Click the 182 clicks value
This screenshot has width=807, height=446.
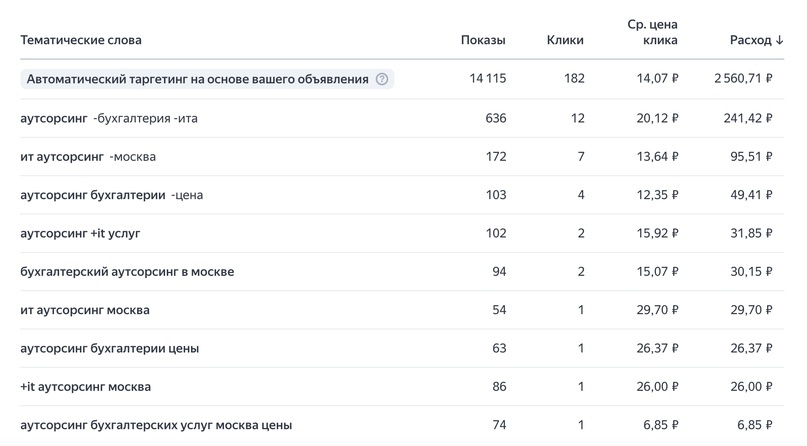pyautogui.click(x=573, y=79)
